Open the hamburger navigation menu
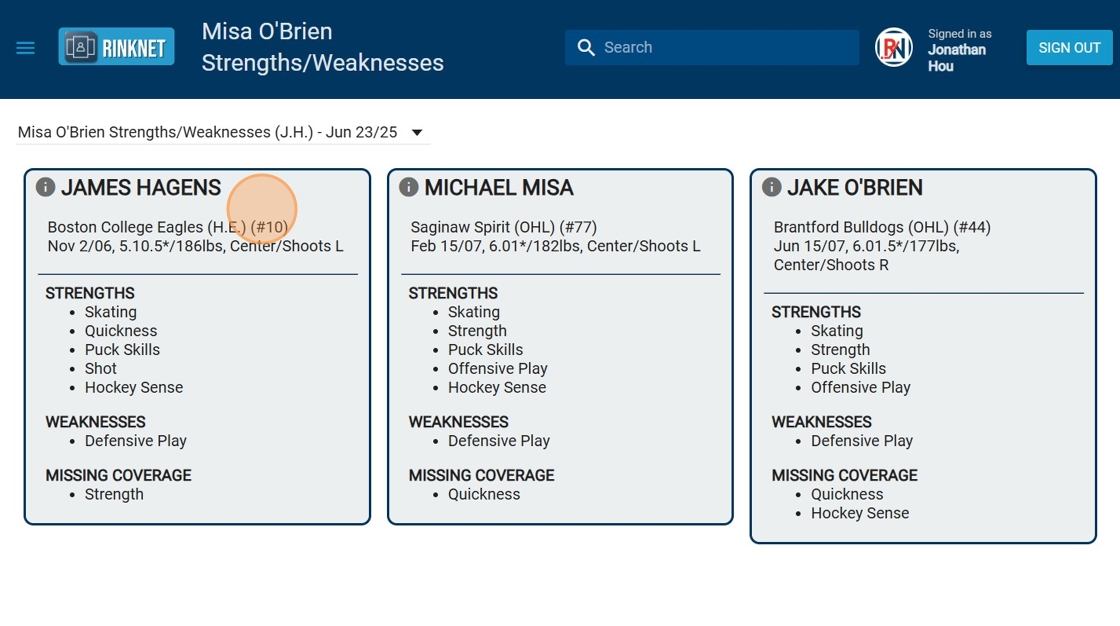This screenshot has width=1120, height=626. click(x=26, y=48)
